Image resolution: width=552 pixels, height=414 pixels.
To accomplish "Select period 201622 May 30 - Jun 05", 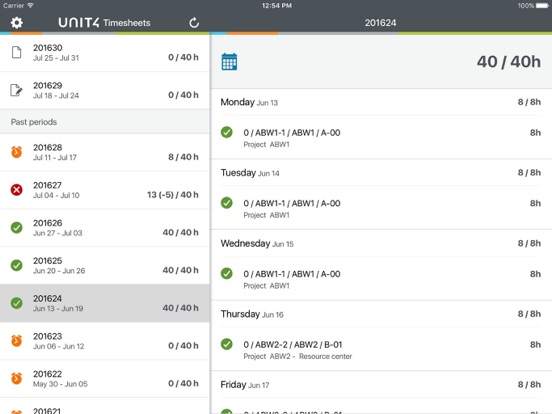I will pos(105,378).
